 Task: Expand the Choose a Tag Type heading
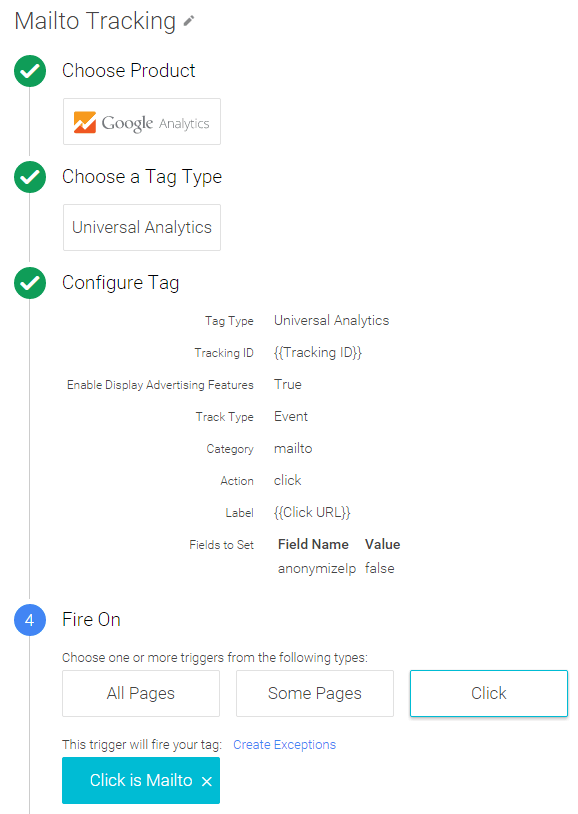click(x=142, y=177)
